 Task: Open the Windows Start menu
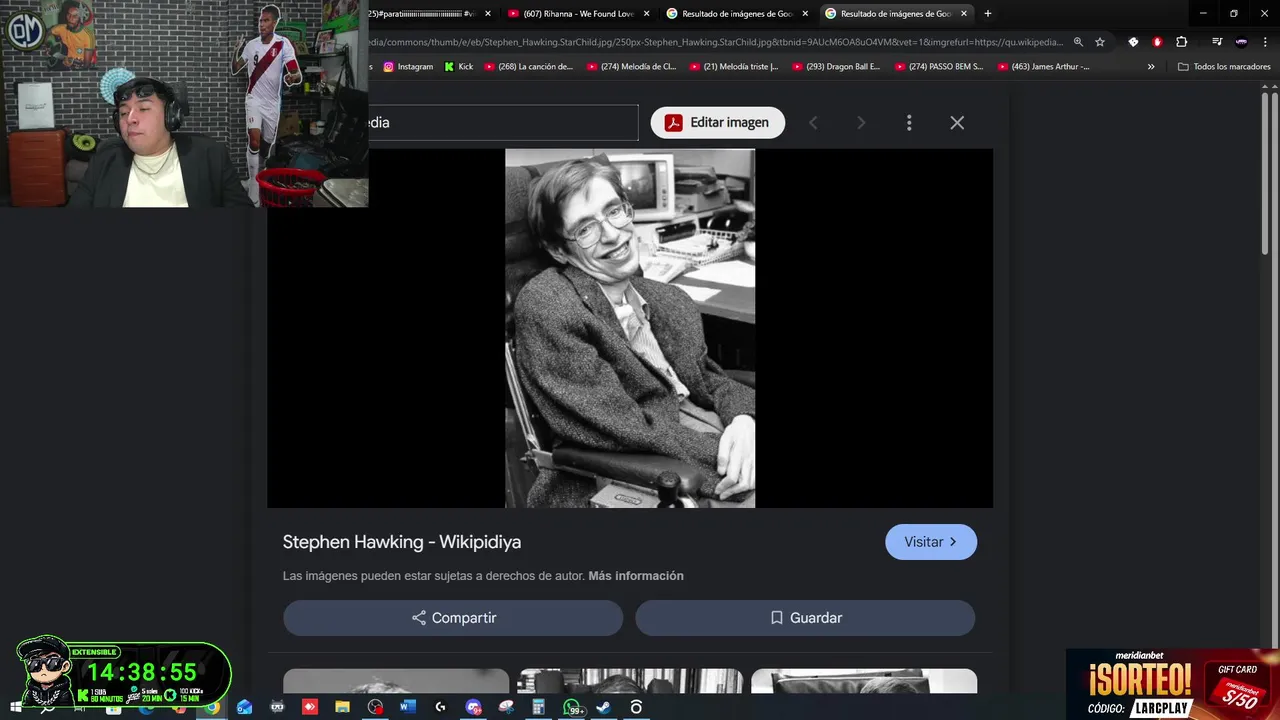tap(16, 707)
